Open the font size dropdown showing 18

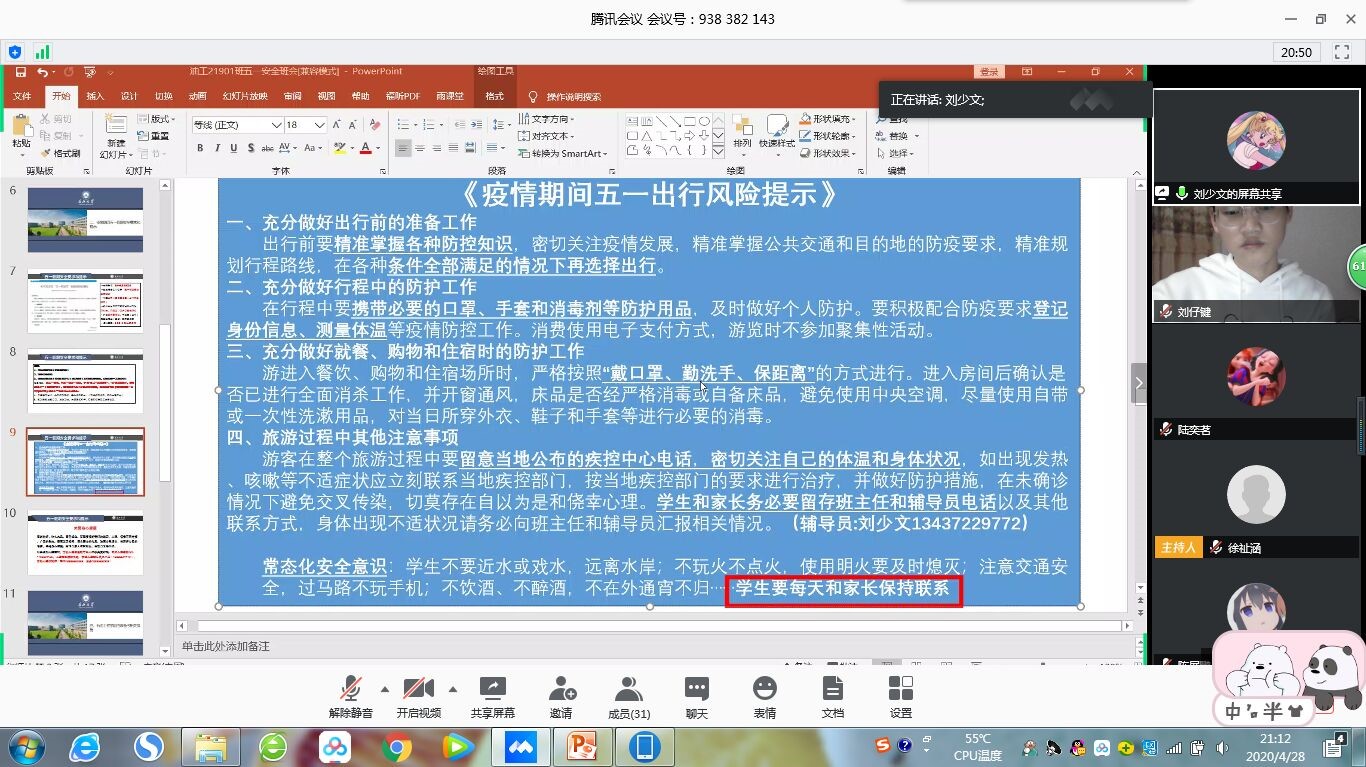319,125
